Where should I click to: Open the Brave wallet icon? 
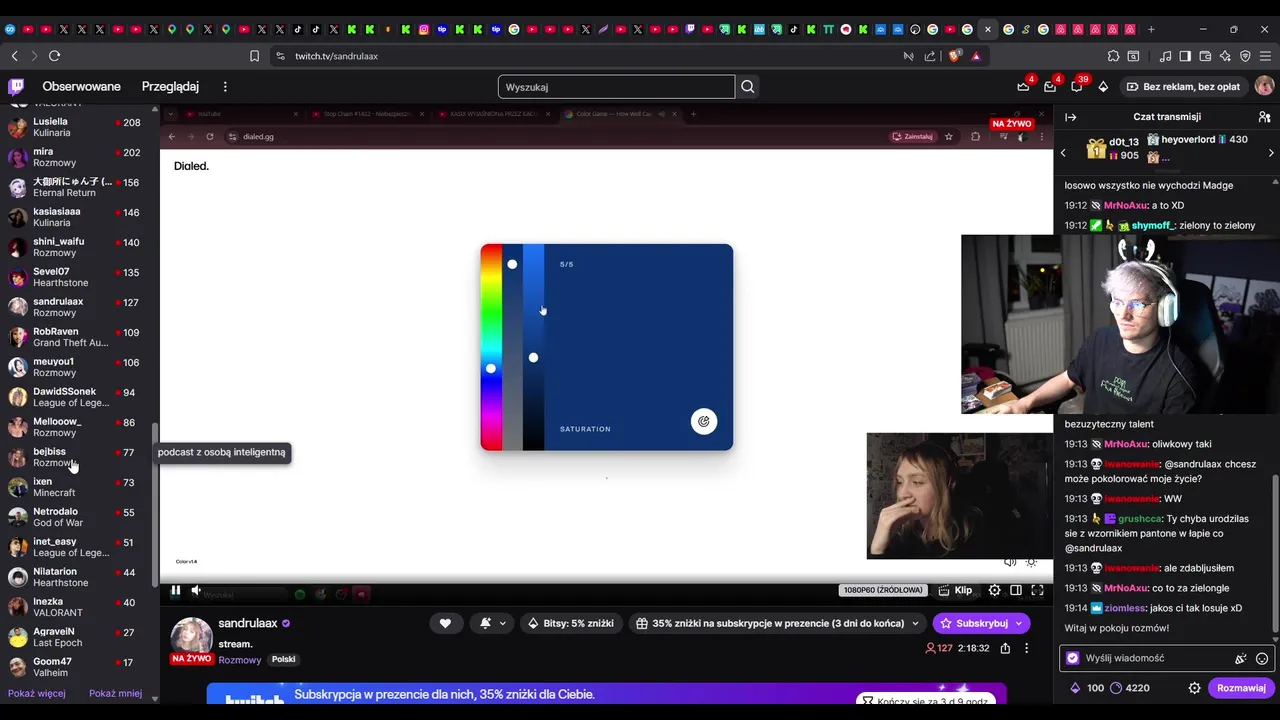tap(1206, 56)
